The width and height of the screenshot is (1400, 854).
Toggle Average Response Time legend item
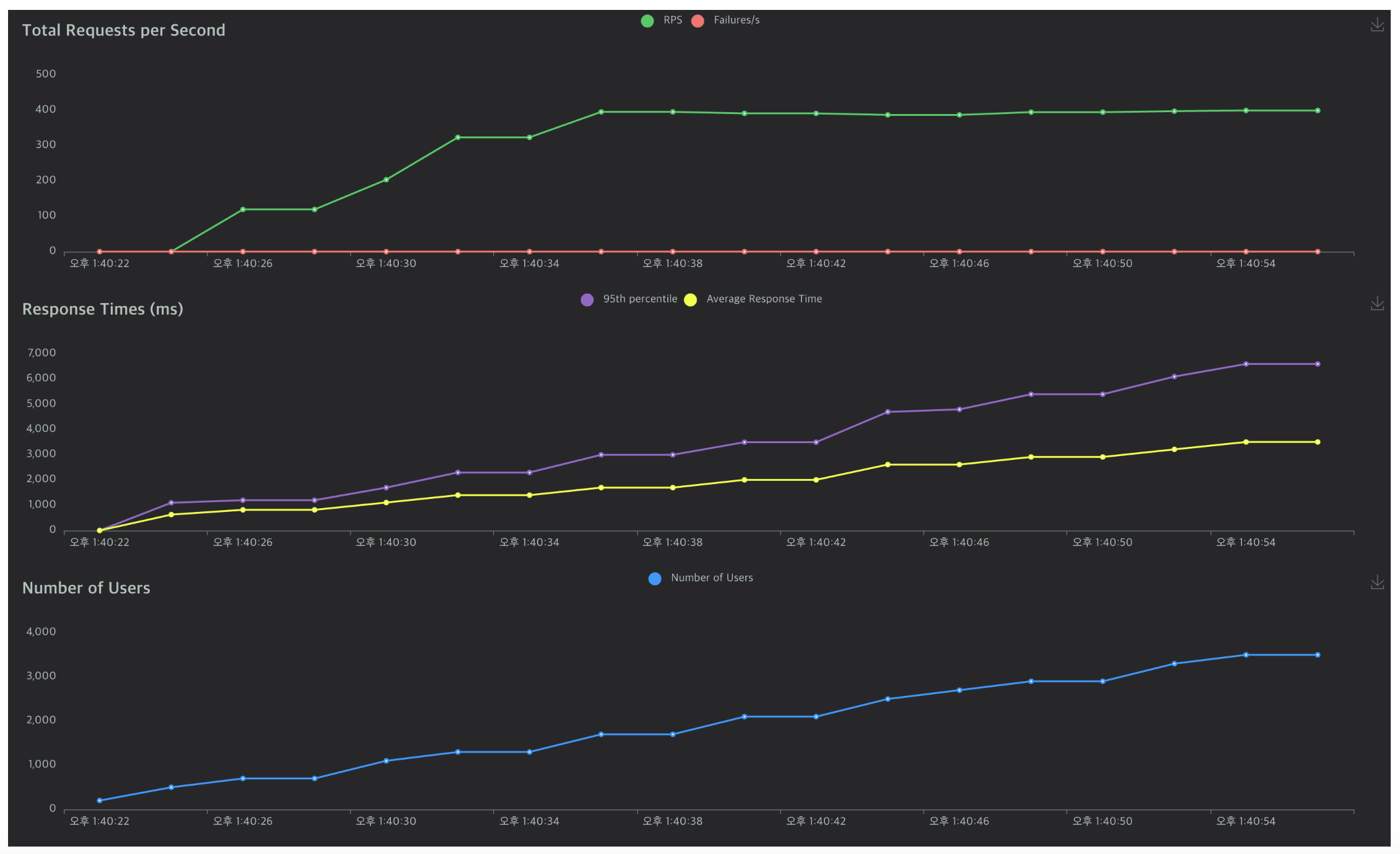click(763, 299)
